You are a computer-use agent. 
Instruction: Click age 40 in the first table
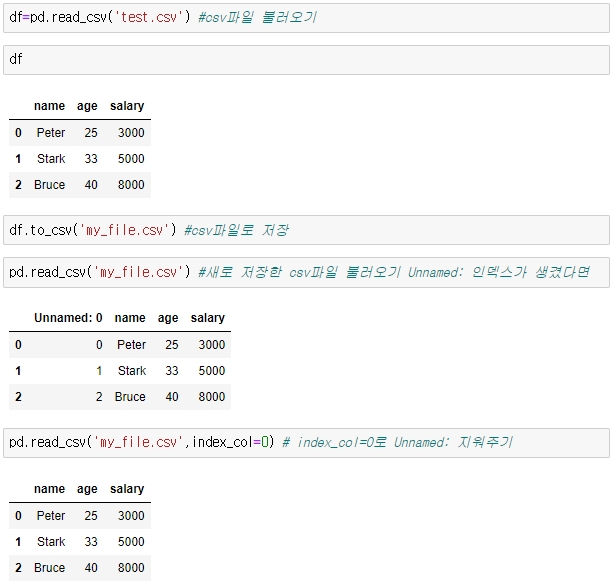[x=91, y=184]
